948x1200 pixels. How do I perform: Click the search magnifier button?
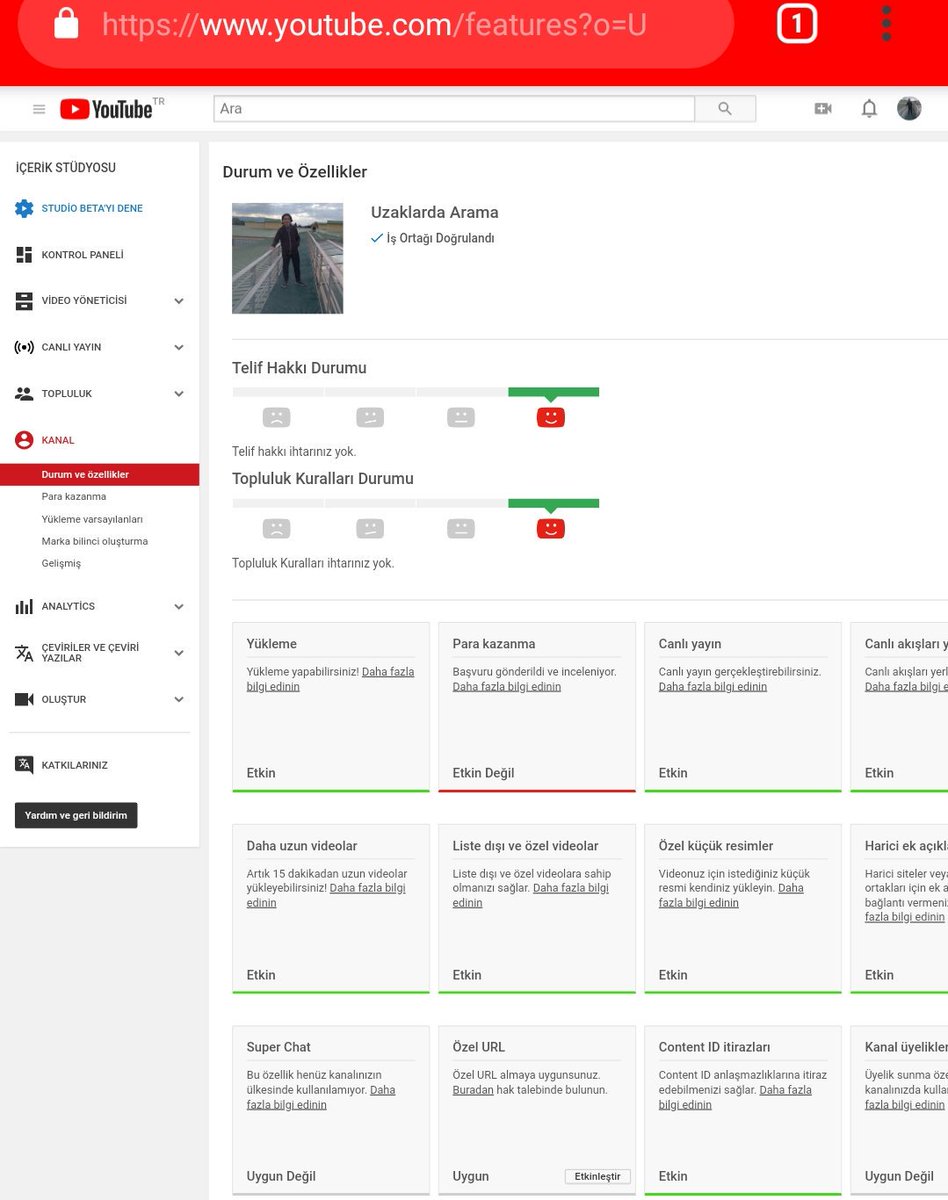725,109
